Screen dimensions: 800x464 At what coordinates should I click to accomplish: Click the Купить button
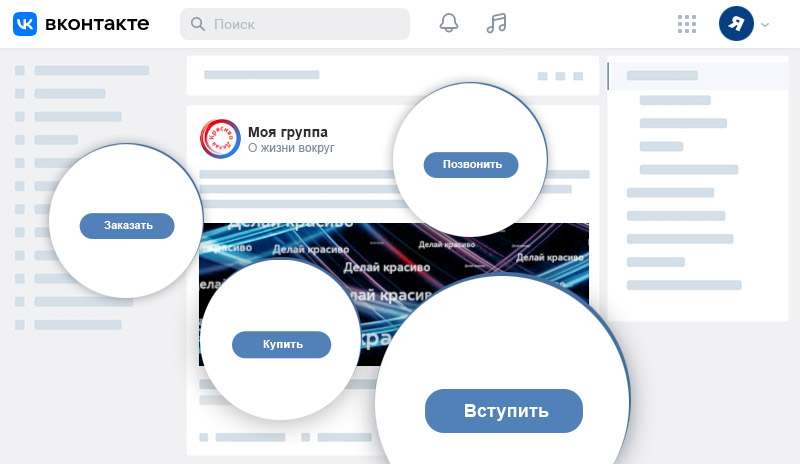[x=282, y=345]
